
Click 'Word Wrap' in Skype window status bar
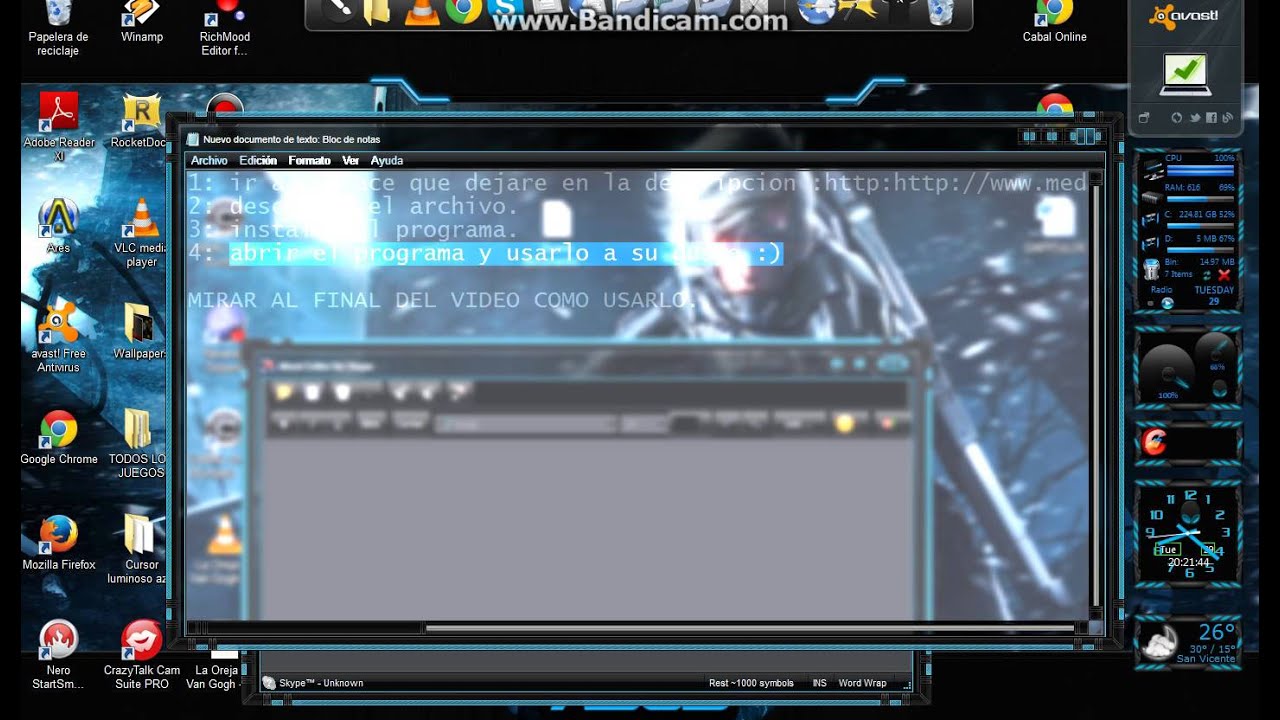[862, 683]
